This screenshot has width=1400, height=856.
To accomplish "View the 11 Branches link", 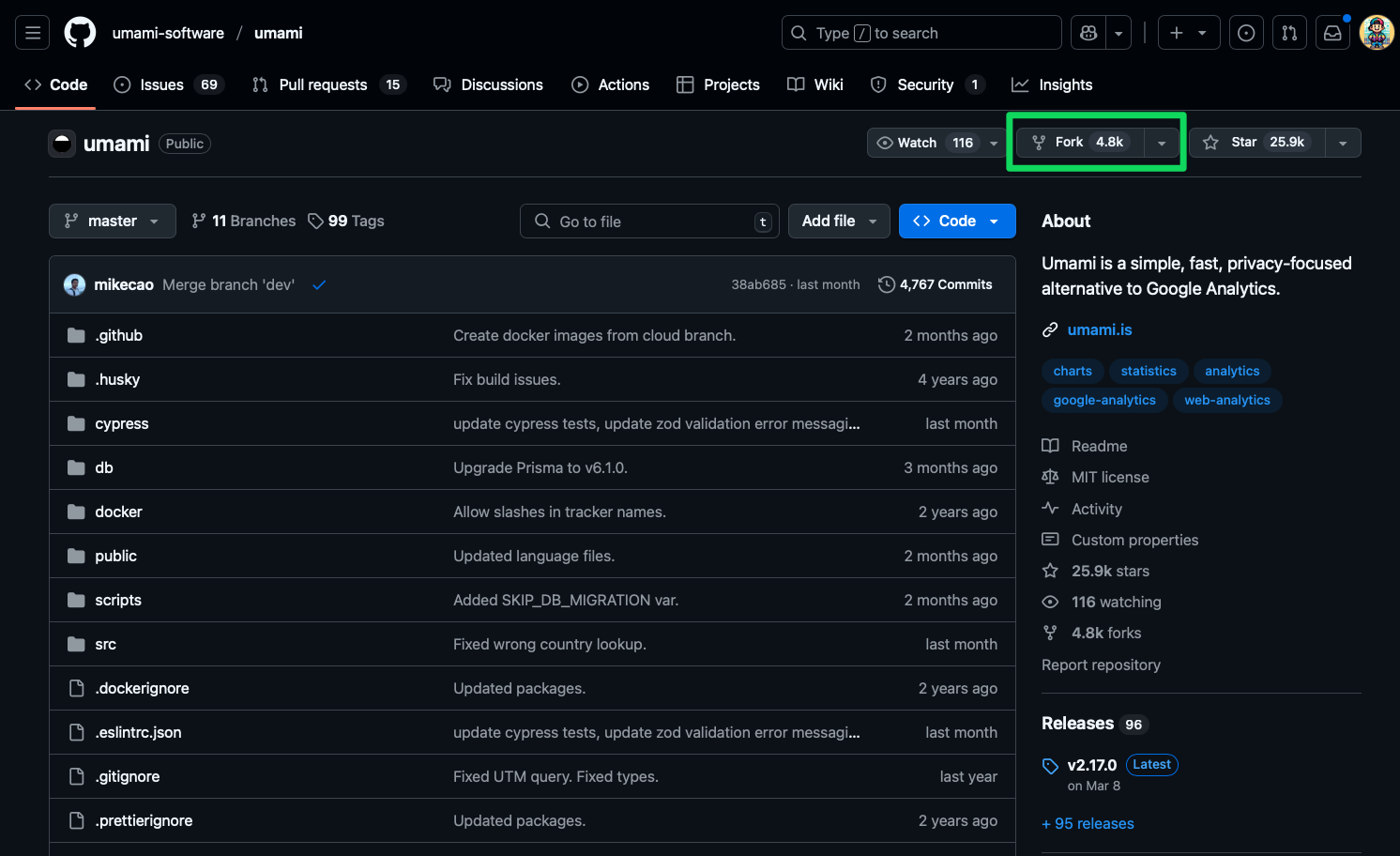I will (x=244, y=221).
